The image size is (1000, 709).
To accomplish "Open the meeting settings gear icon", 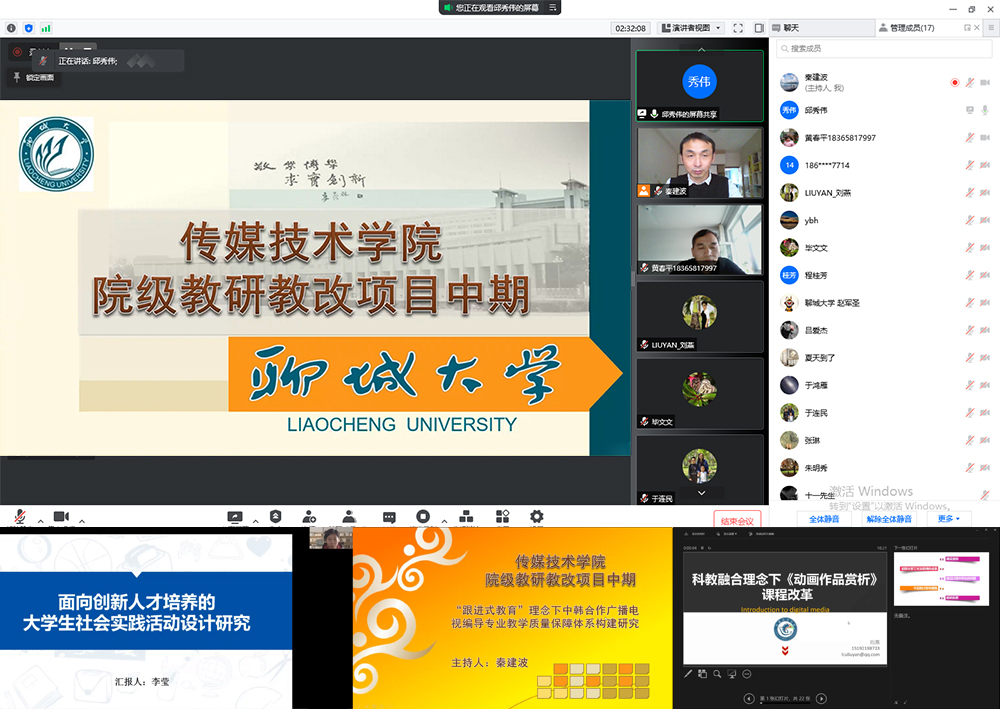I will [537, 516].
